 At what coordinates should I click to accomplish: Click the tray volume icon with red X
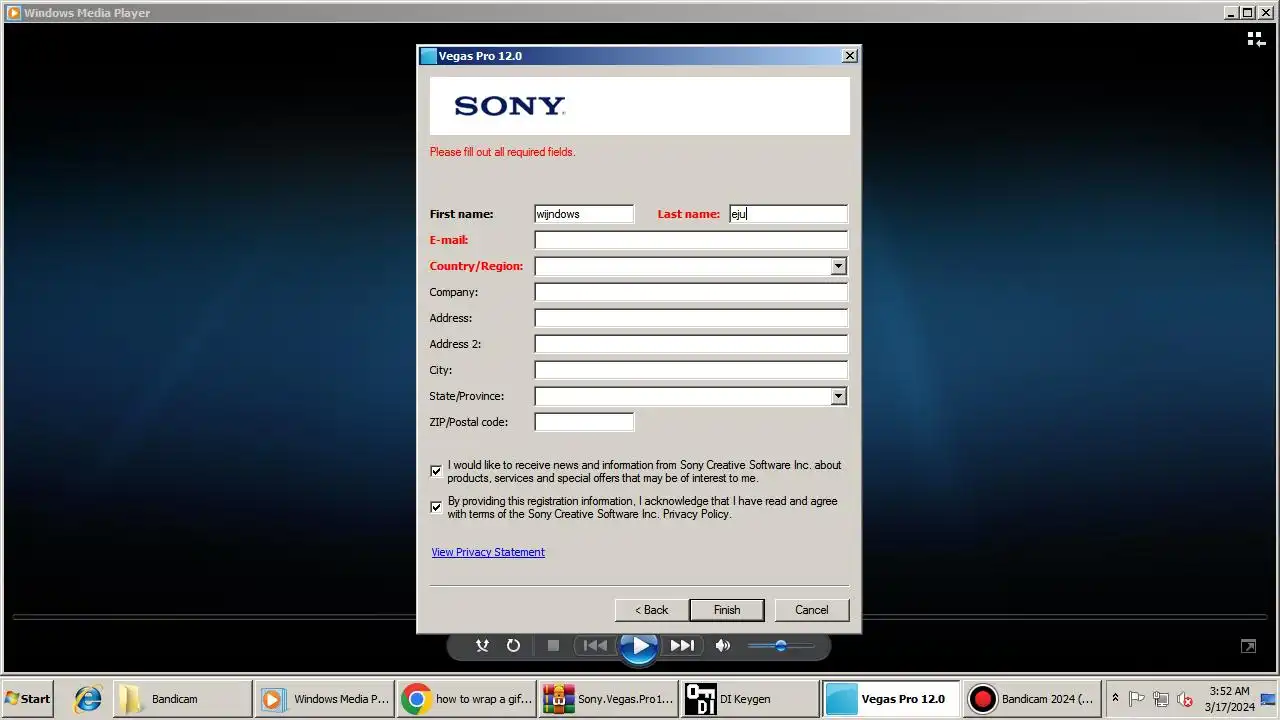click(x=1185, y=699)
